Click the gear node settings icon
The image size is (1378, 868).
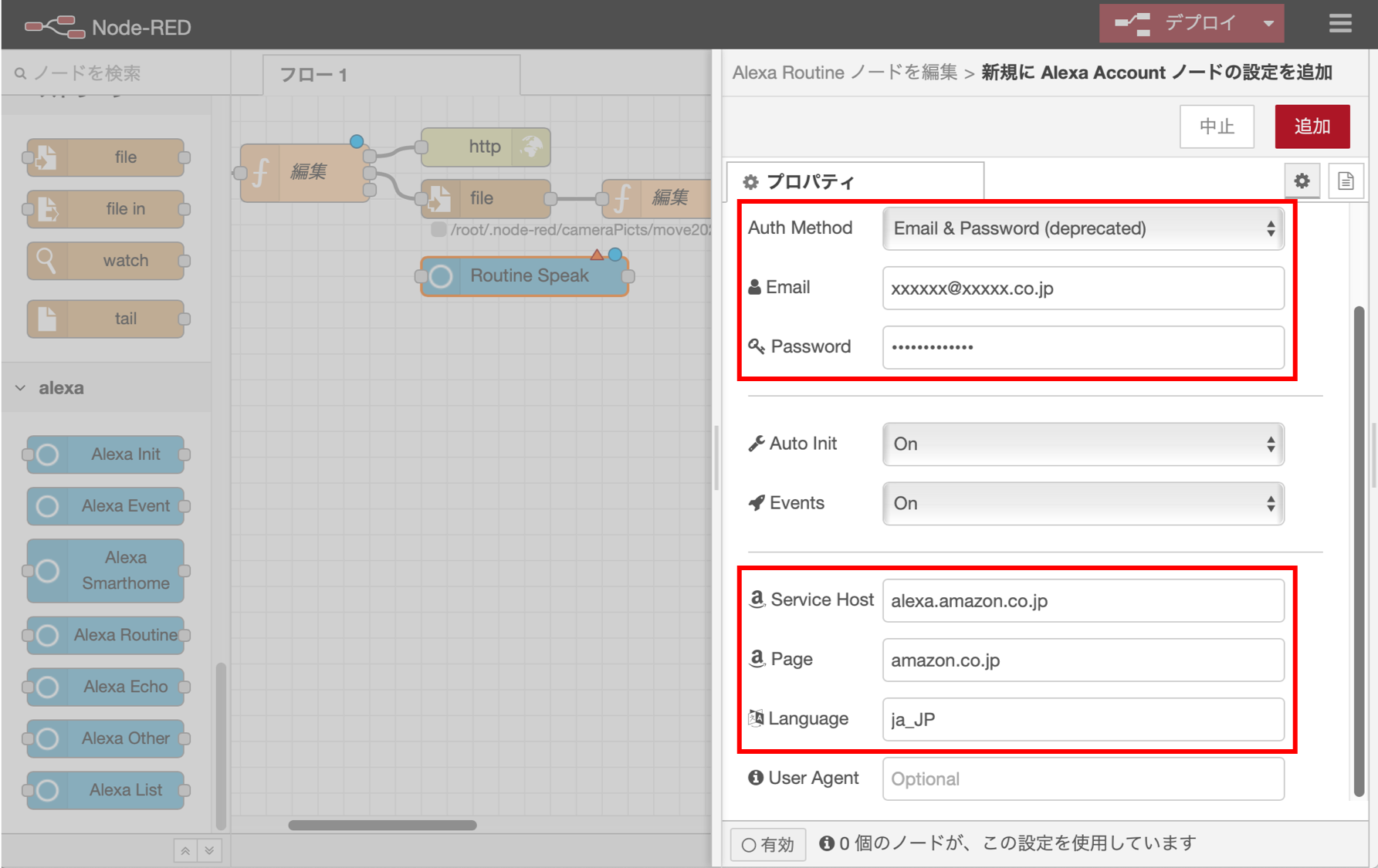tap(1302, 181)
